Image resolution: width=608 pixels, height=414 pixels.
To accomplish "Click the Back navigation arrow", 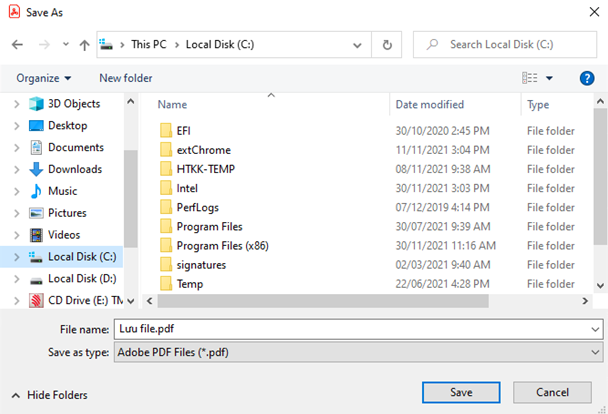I will click(x=17, y=45).
